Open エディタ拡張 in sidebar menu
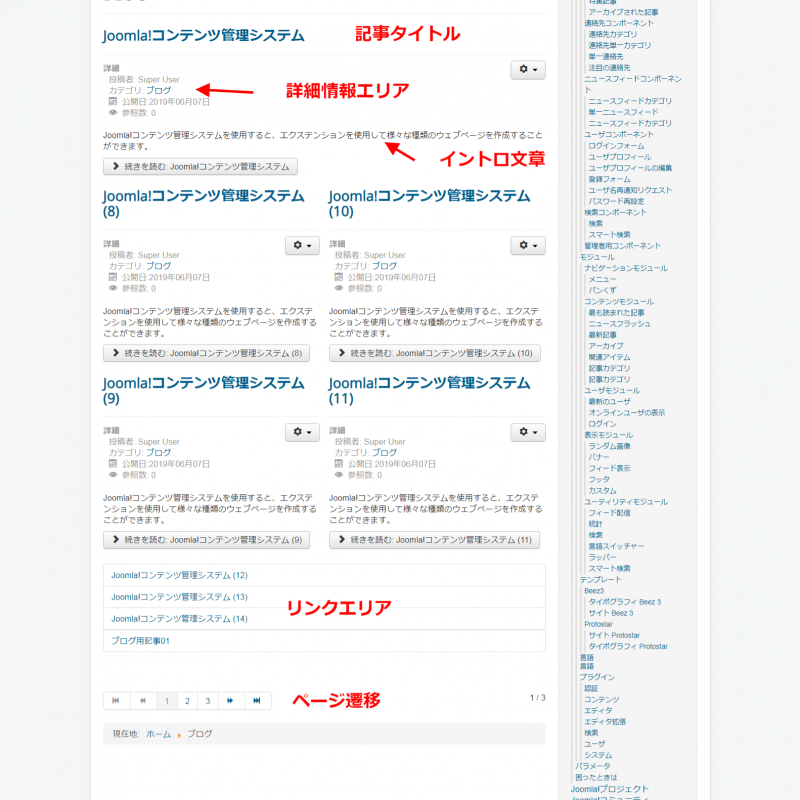This screenshot has height=800, width=800. click(605, 722)
